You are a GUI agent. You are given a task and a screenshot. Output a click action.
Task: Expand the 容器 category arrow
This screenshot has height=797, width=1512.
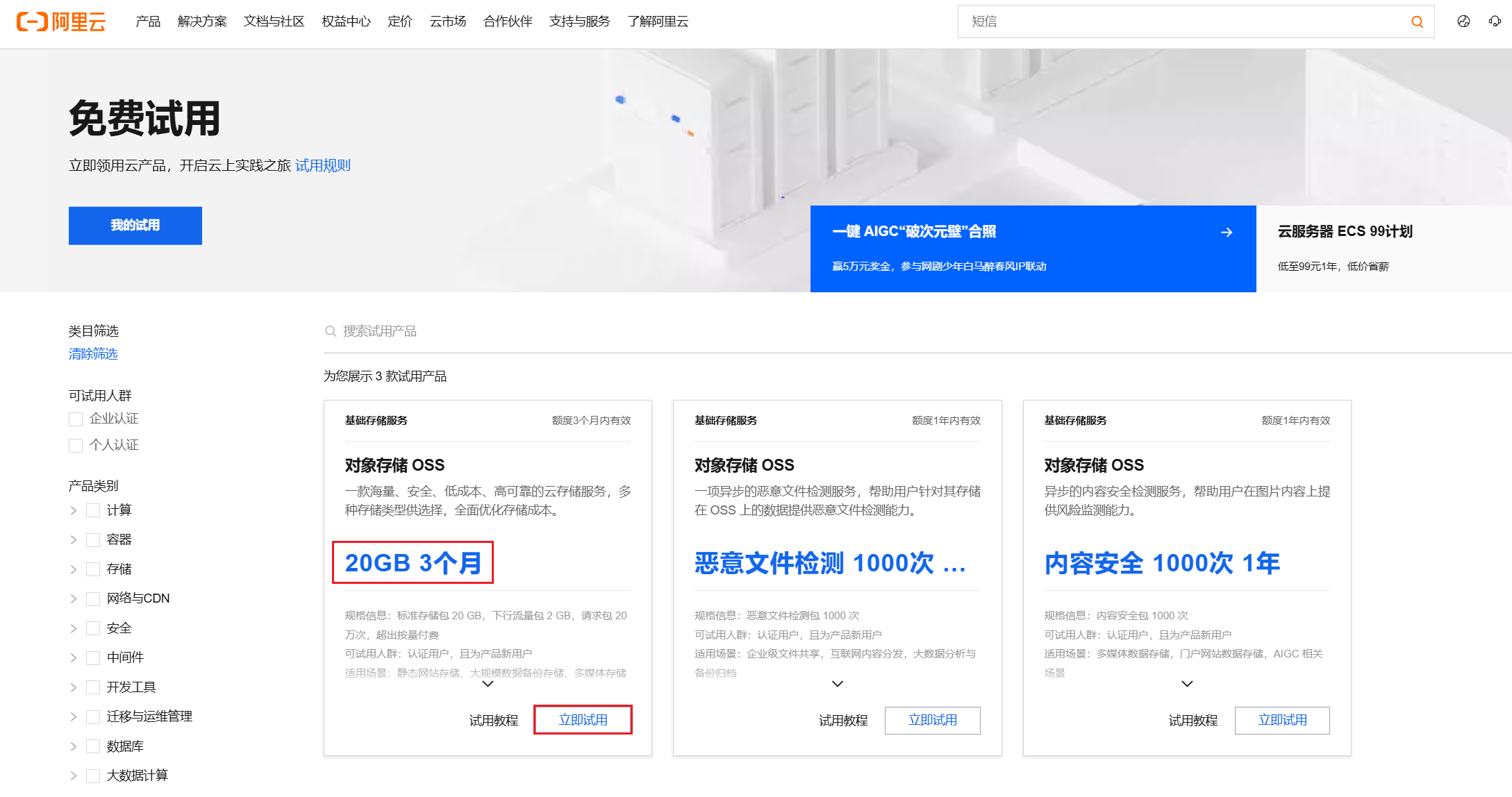tap(74, 540)
